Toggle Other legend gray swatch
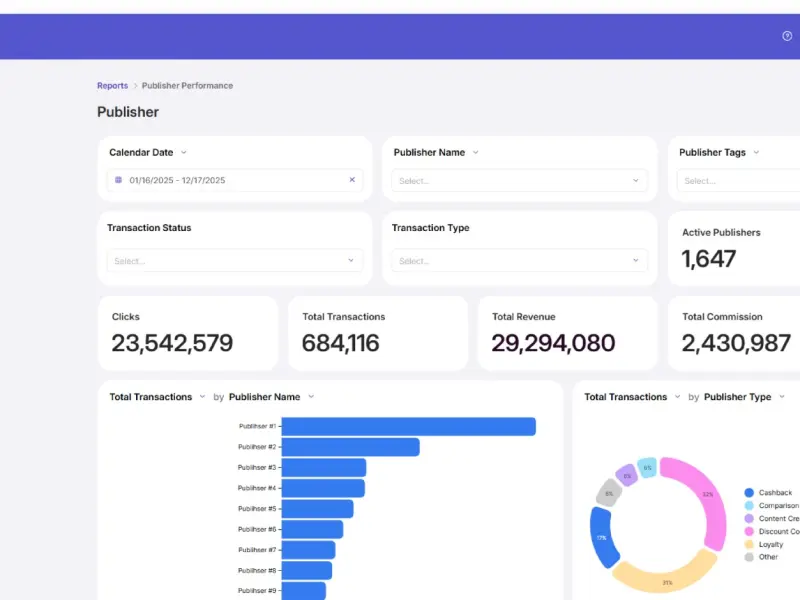800x600 pixels. (749, 557)
